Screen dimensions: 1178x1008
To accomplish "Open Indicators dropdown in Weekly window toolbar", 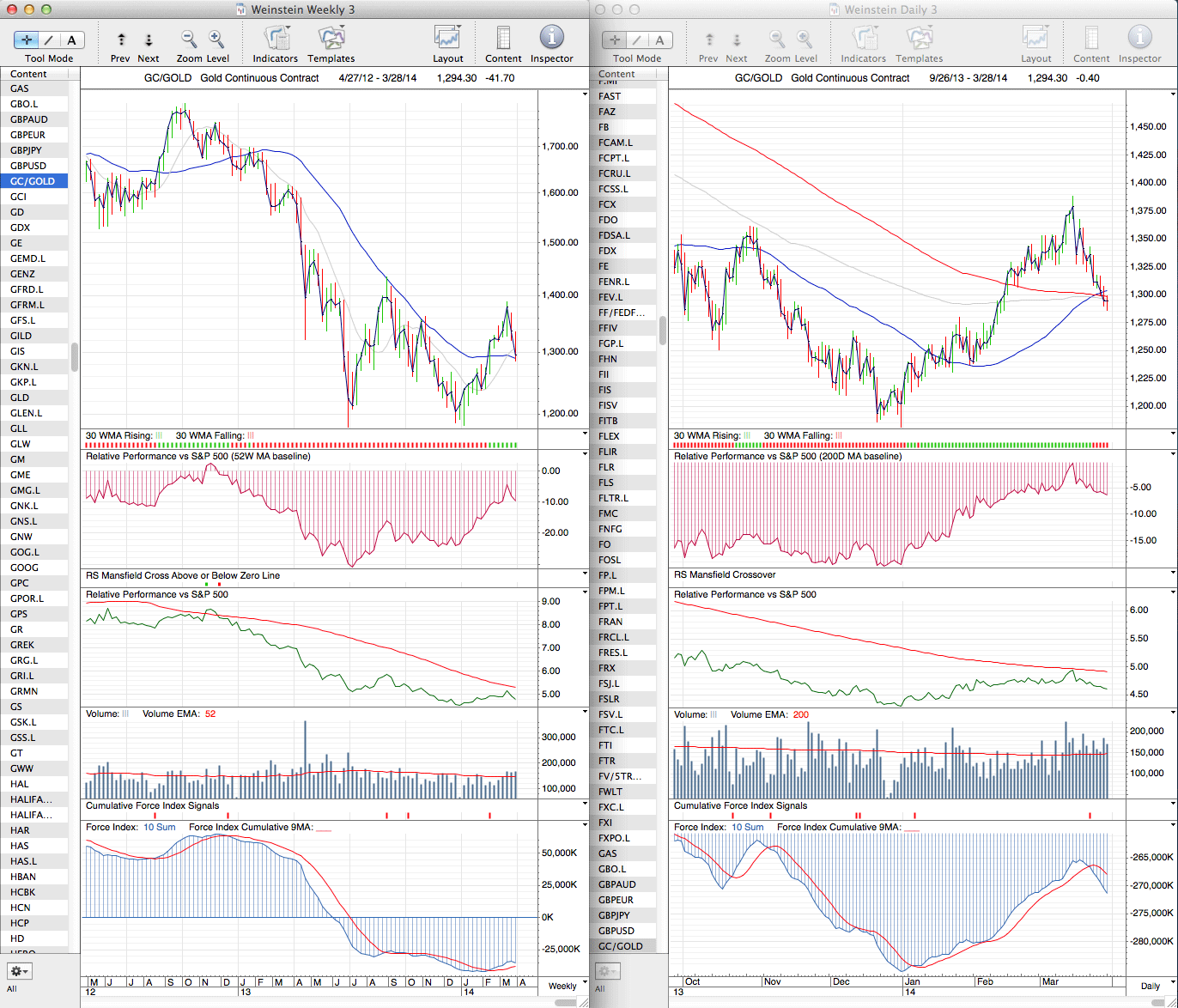I will point(276,39).
